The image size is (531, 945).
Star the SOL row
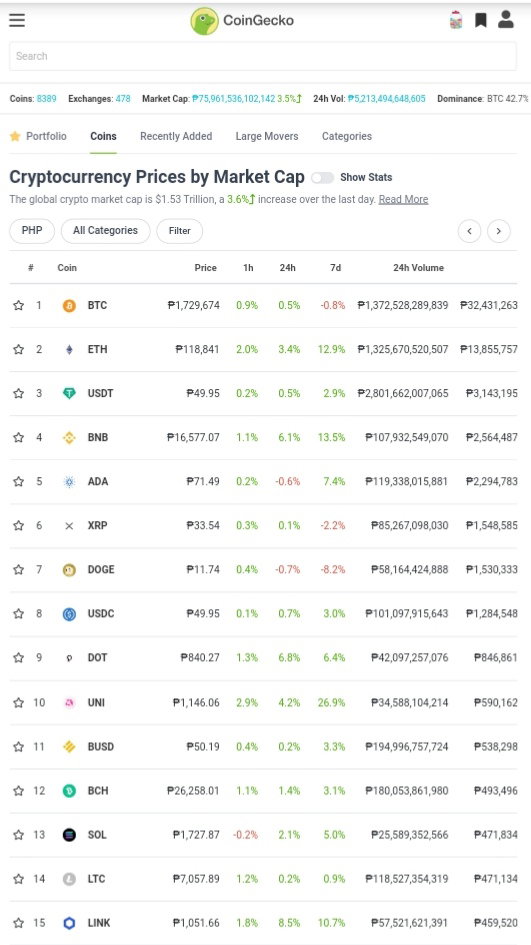[19, 835]
